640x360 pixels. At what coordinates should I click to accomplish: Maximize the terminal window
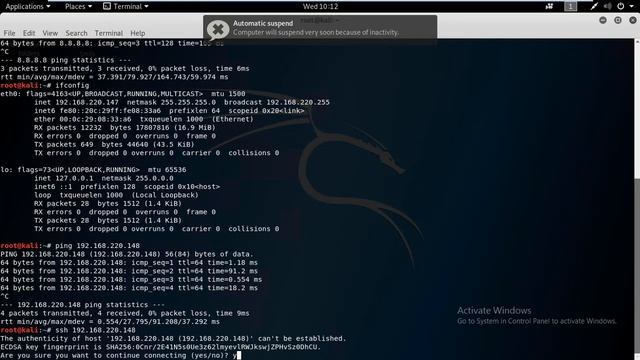coord(618,20)
